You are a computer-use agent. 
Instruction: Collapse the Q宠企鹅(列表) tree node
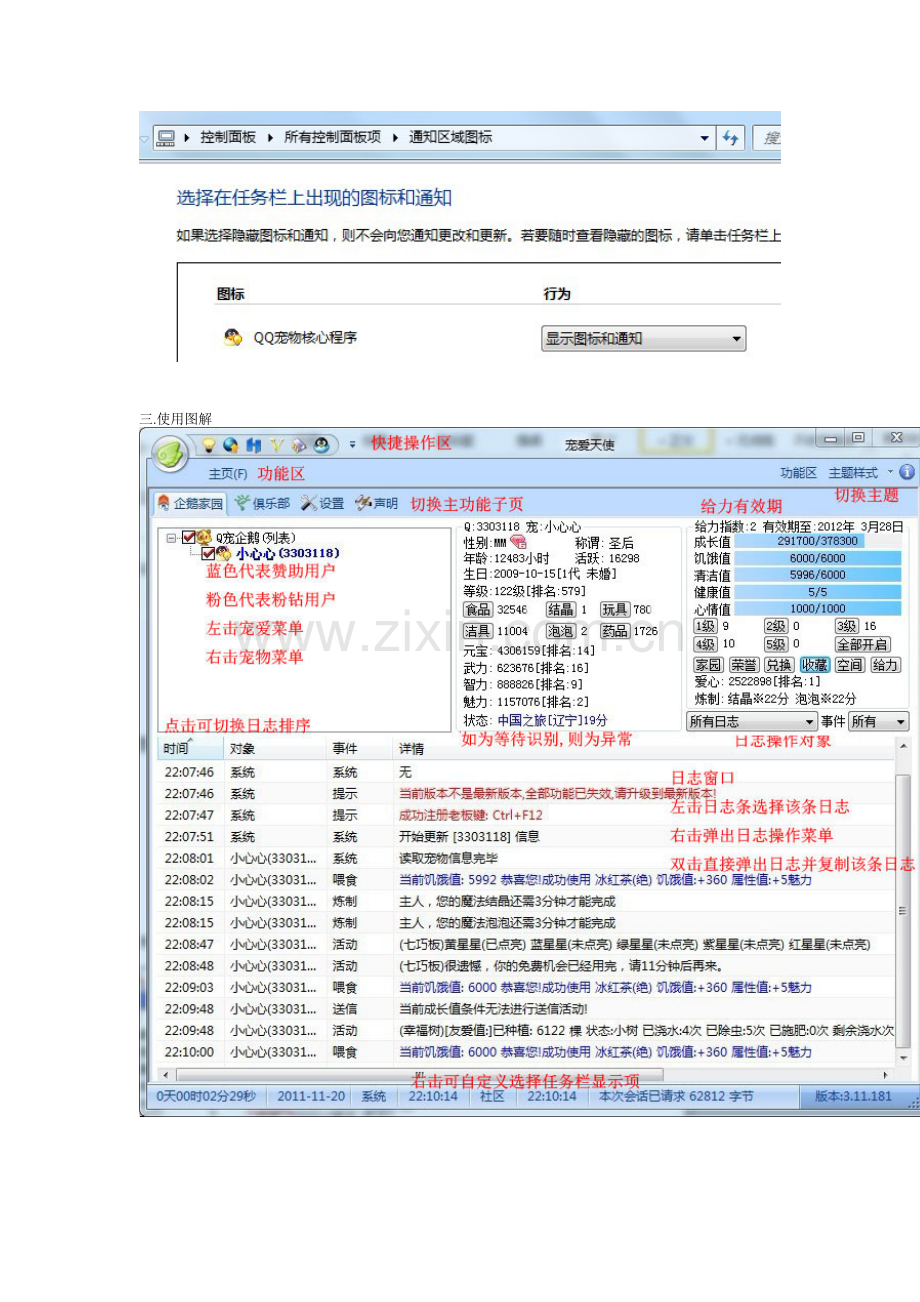[171, 538]
